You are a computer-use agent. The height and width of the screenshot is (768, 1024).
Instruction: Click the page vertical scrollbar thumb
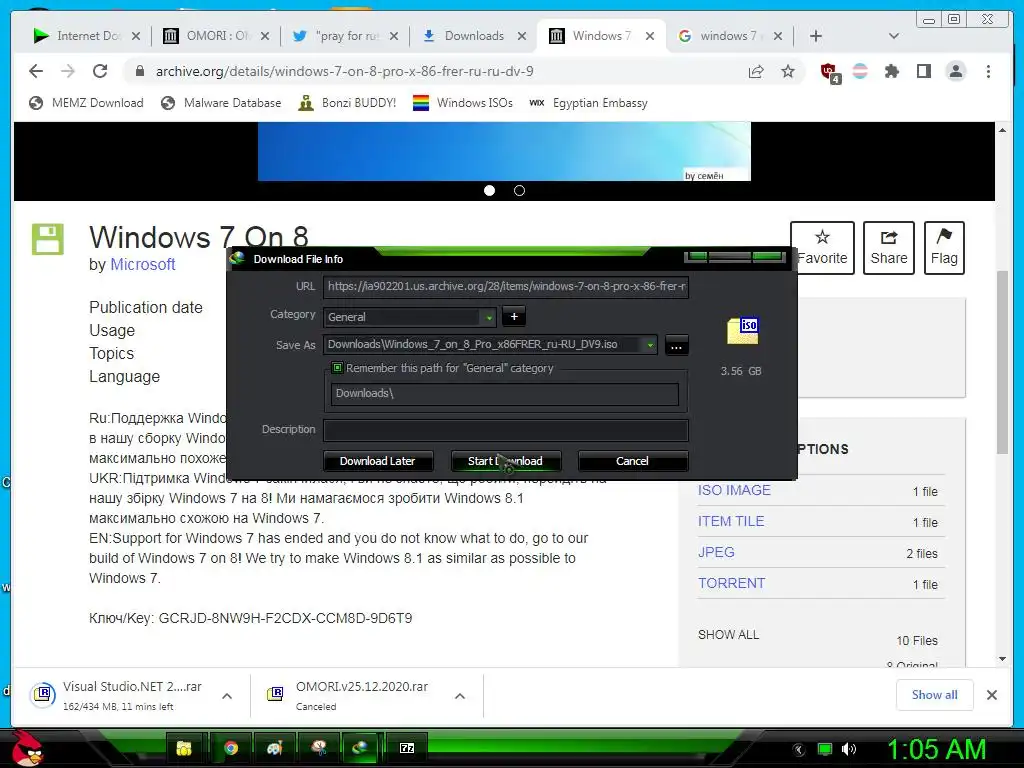(x=1002, y=362)
